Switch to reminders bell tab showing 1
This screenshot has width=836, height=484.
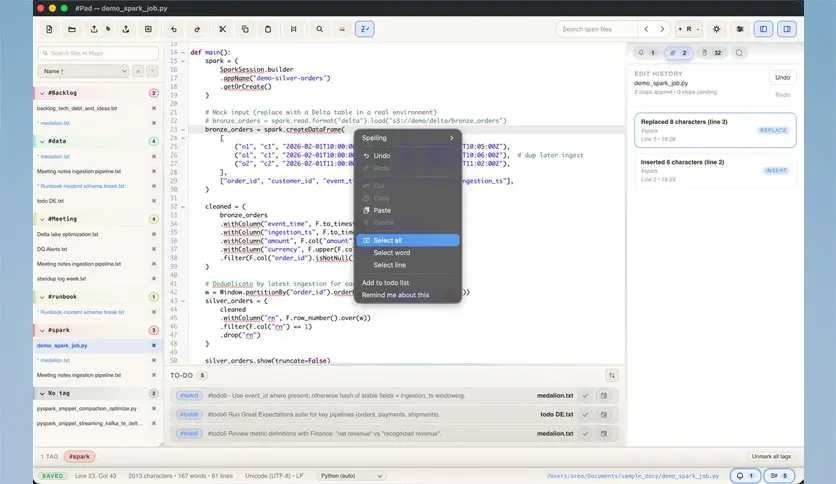[646, 53]
